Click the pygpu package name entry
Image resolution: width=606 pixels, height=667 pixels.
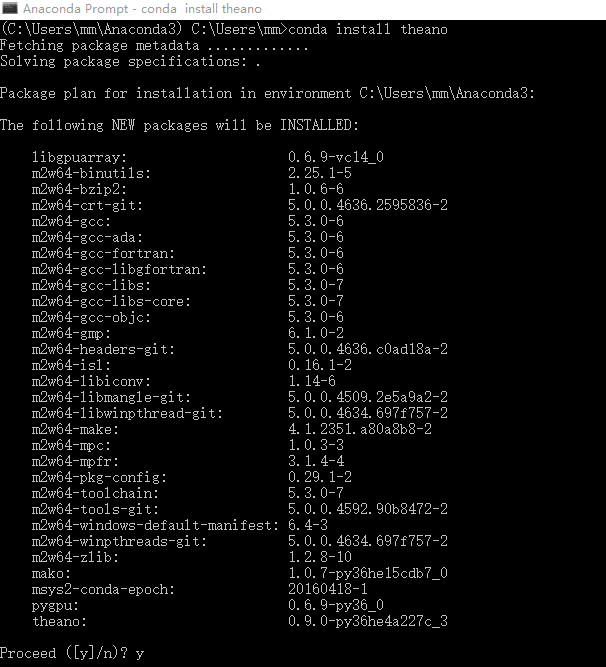(55, 606)
